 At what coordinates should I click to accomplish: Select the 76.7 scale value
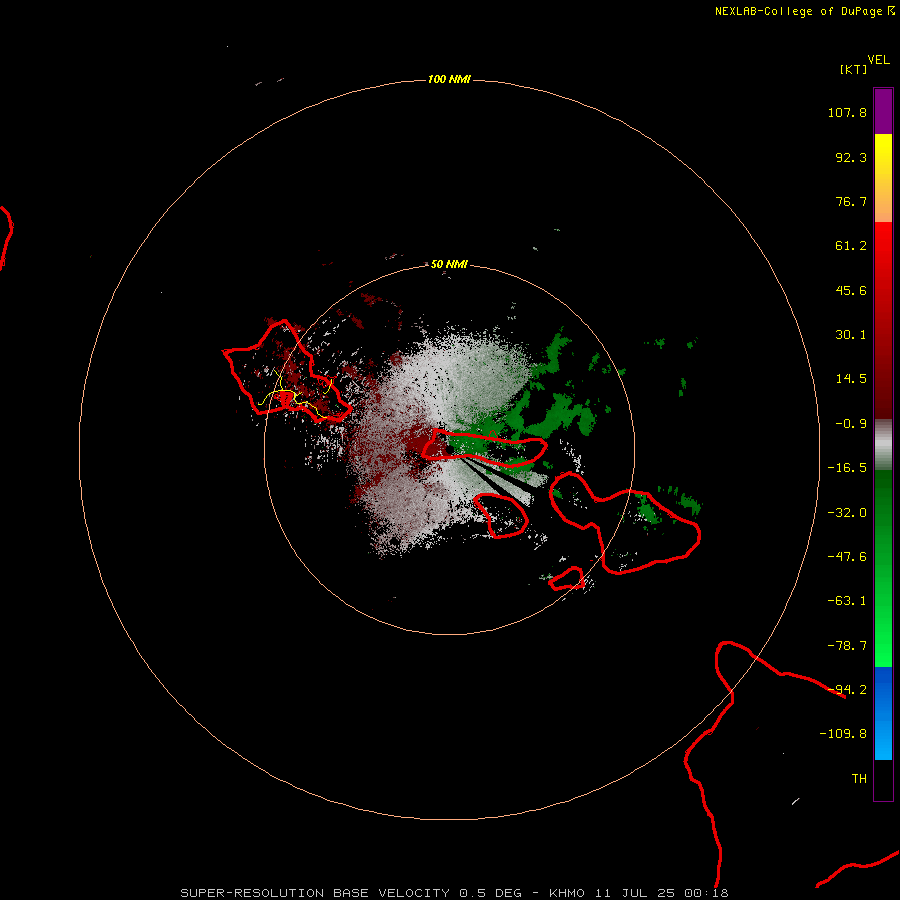click(851, 201)
